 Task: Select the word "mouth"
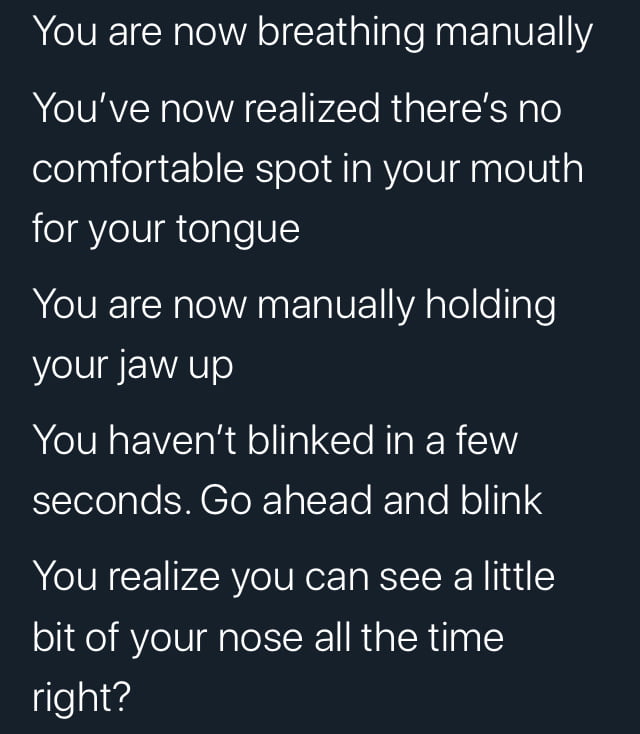pyautogui.click(x=527, y=168)
